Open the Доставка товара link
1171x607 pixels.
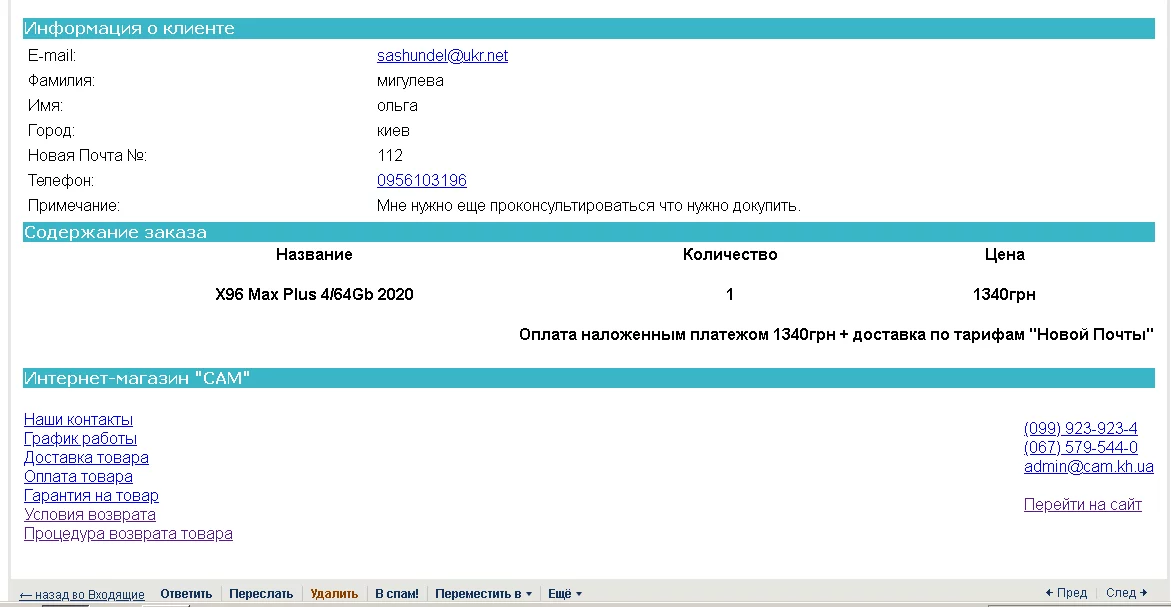[x=87, y=458]
